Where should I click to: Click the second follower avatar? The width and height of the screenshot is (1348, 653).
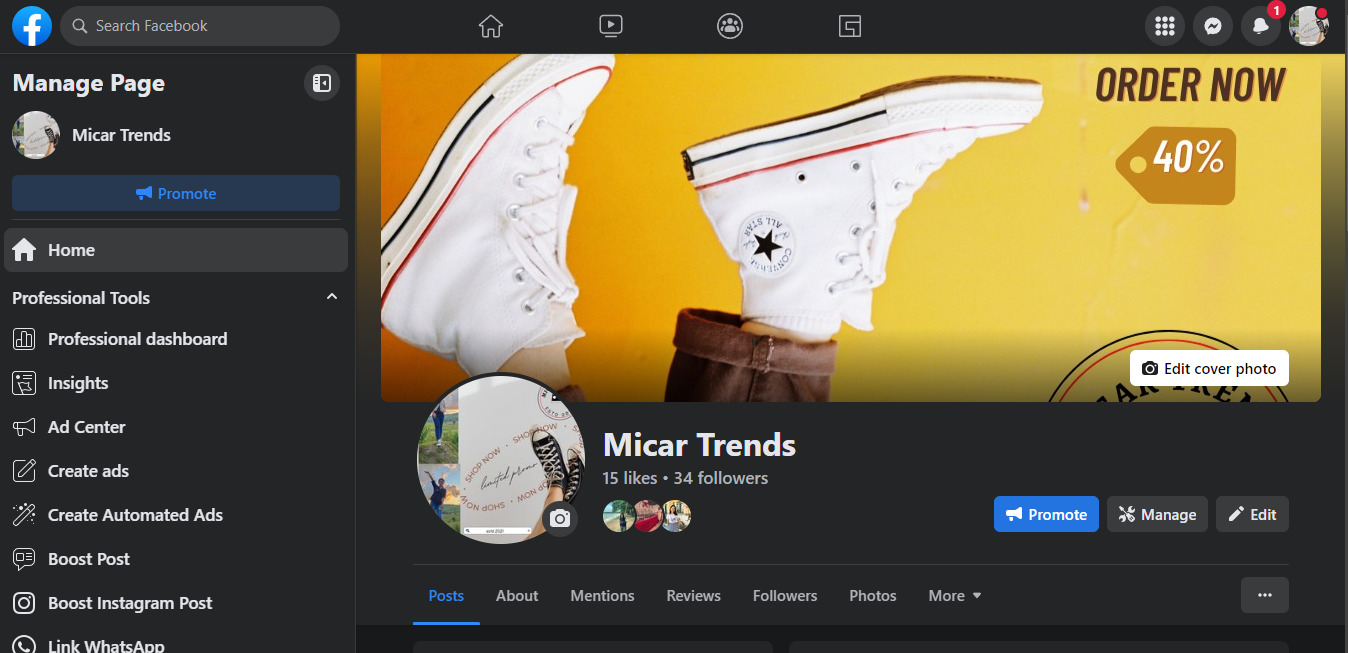click(x=647, y=516)
